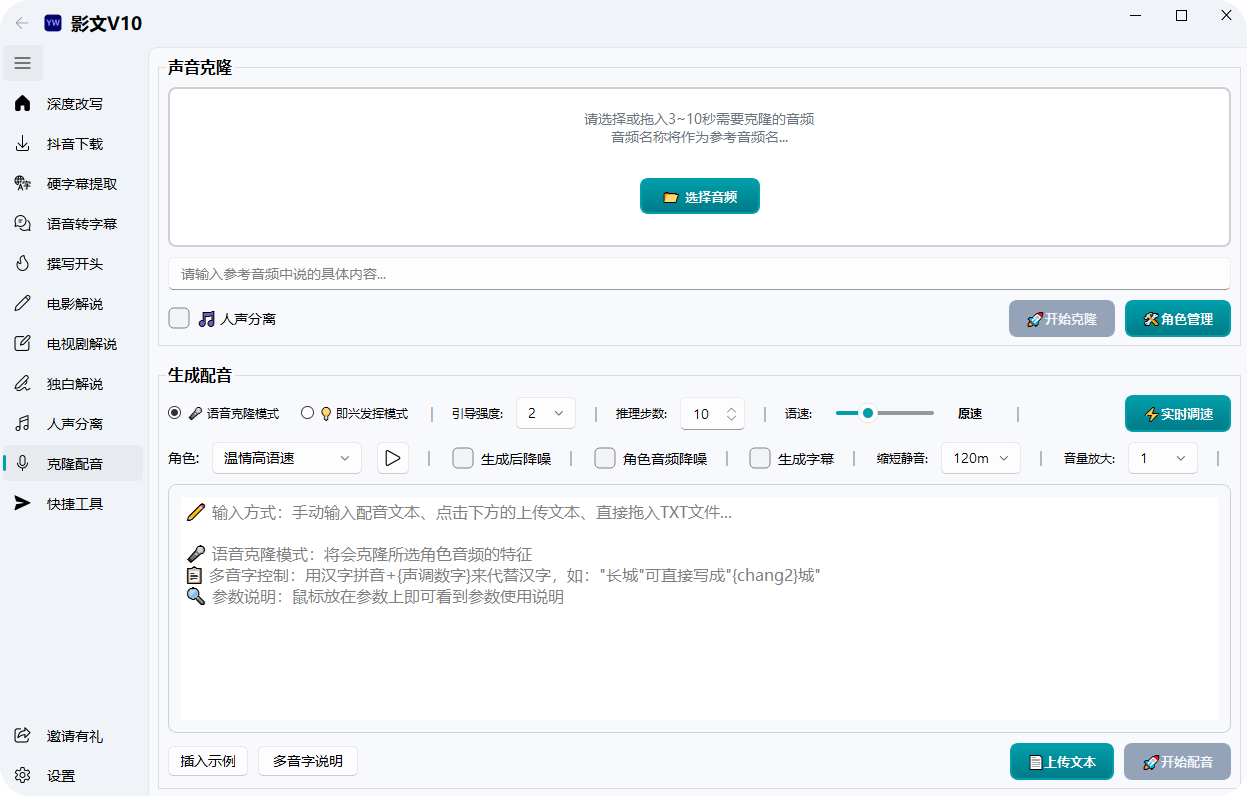Click the 语音转字幕 sidebar icon

point(22,224)
